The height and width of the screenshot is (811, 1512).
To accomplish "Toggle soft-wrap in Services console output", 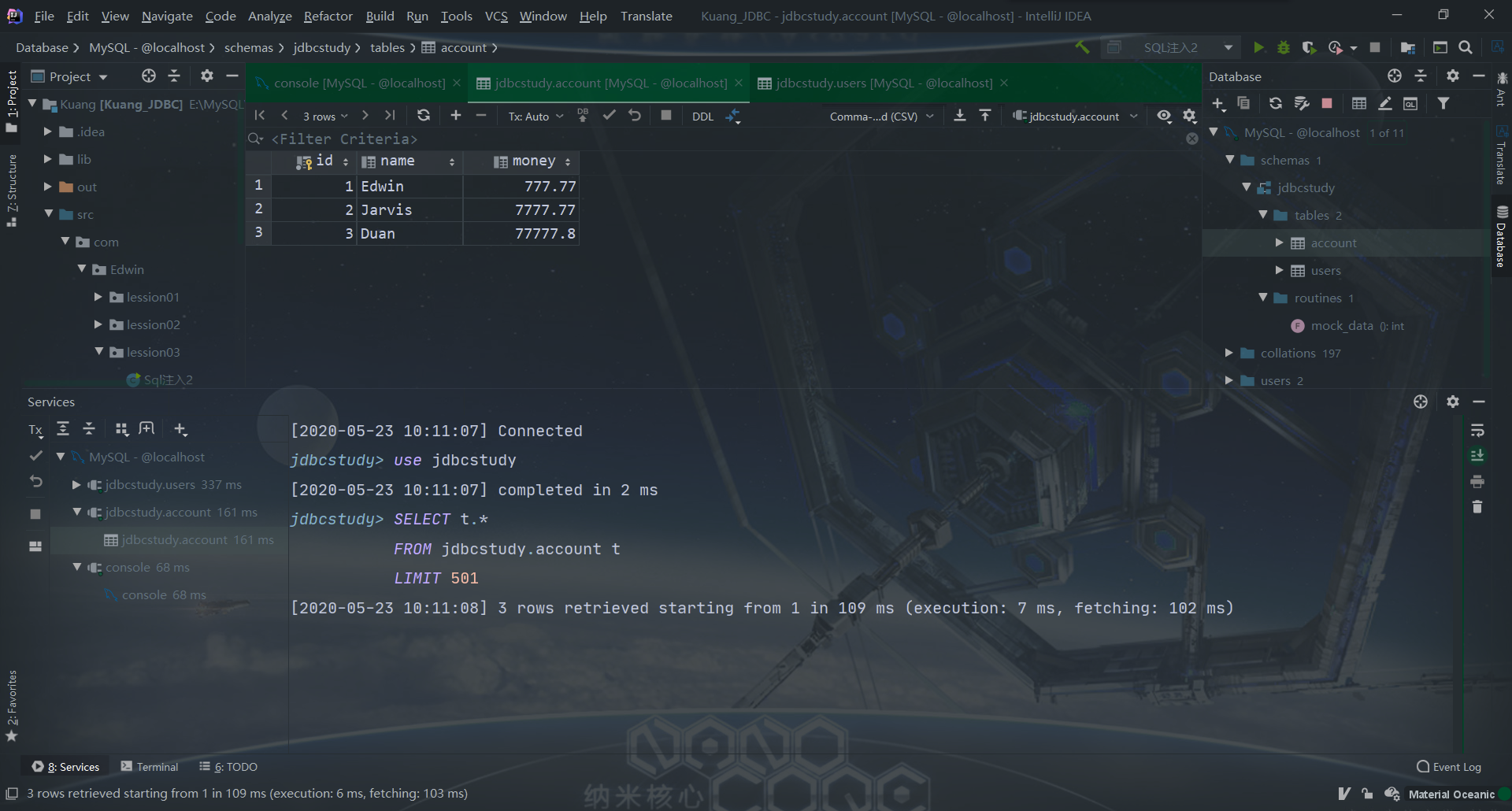I will point(1477,431).
